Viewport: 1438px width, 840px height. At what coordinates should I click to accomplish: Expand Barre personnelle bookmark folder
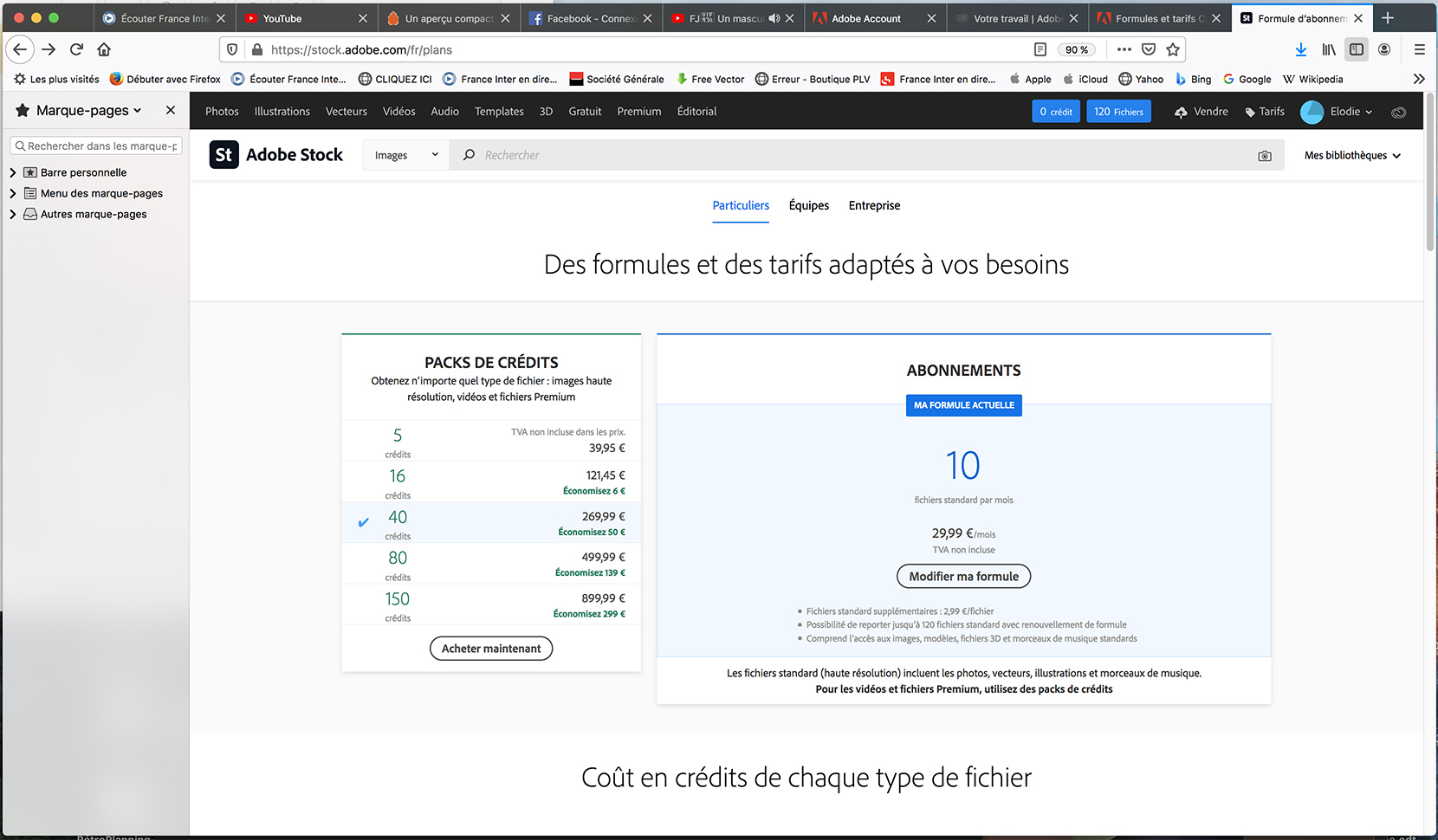pos(13,172)
